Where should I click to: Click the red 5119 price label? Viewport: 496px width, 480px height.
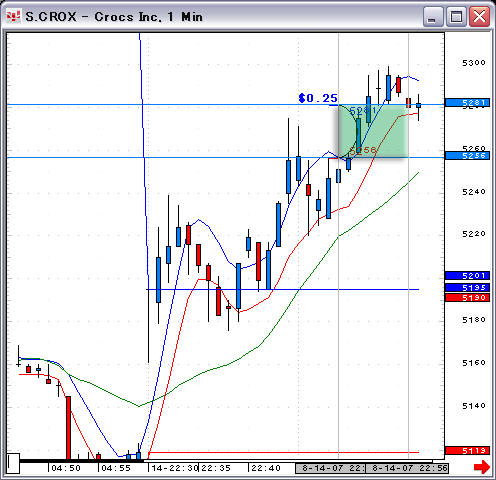(x=467, y=451)
